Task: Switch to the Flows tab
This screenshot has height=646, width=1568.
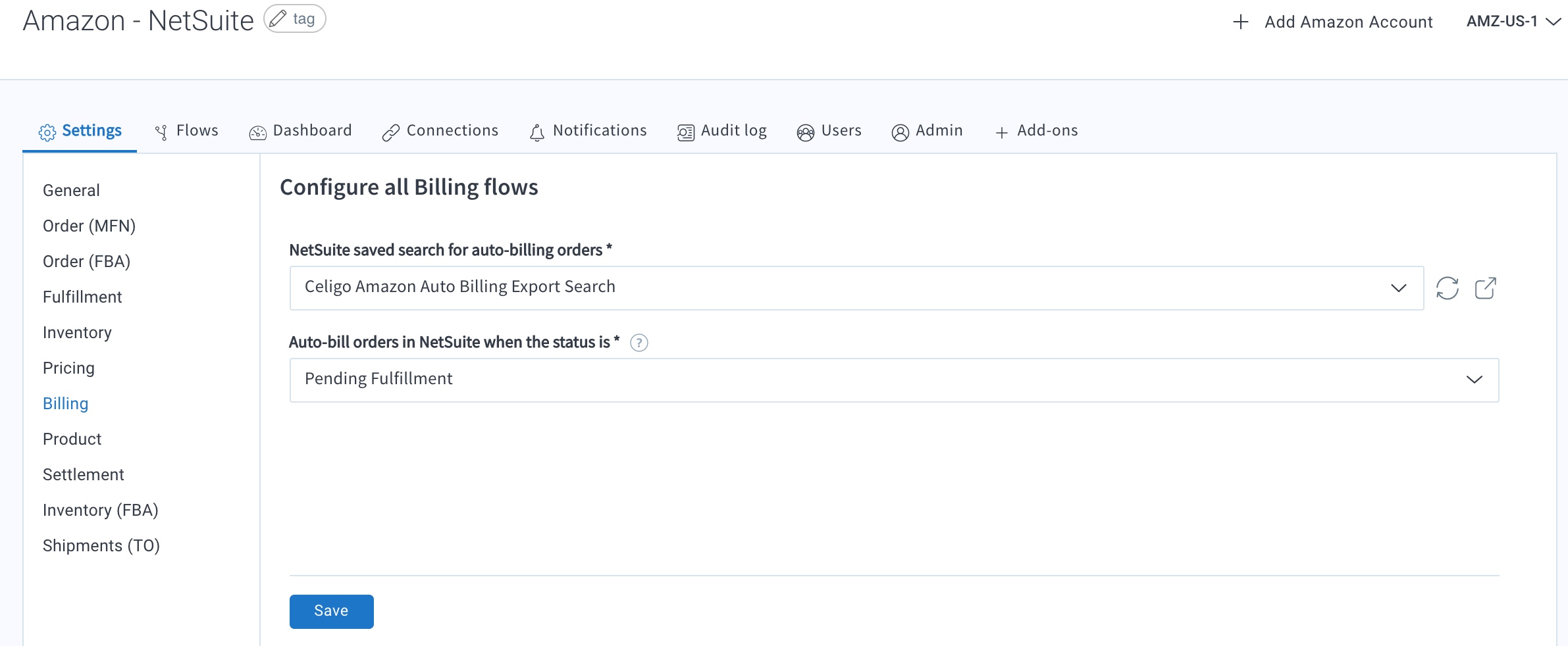Action: 186,131
